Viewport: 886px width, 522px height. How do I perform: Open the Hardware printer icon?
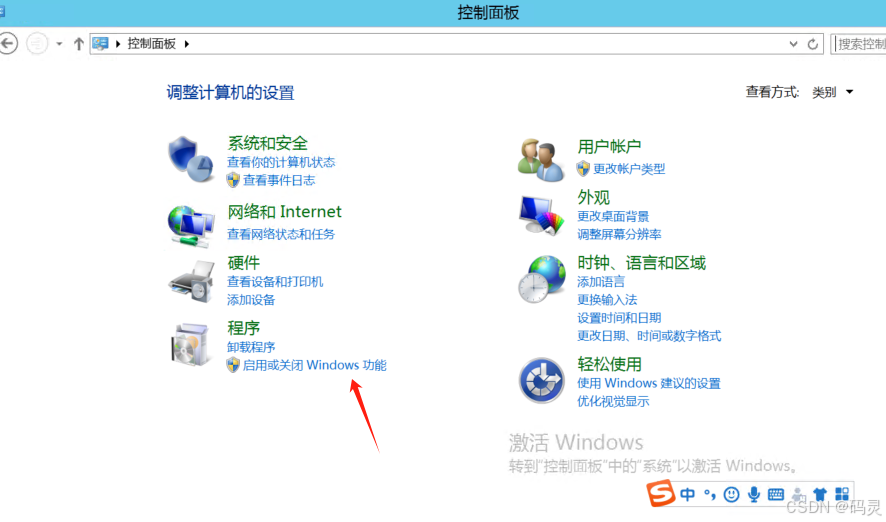(191, 281)
